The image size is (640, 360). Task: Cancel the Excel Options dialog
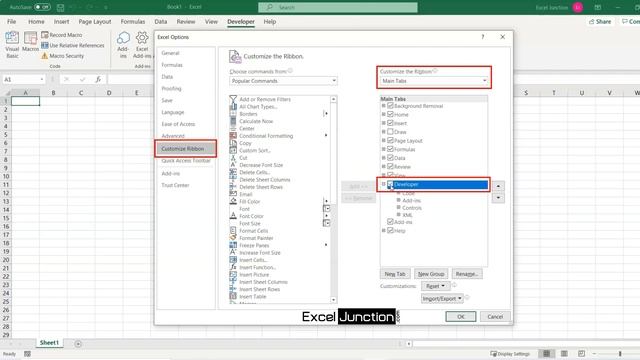[x=495, y=317]
